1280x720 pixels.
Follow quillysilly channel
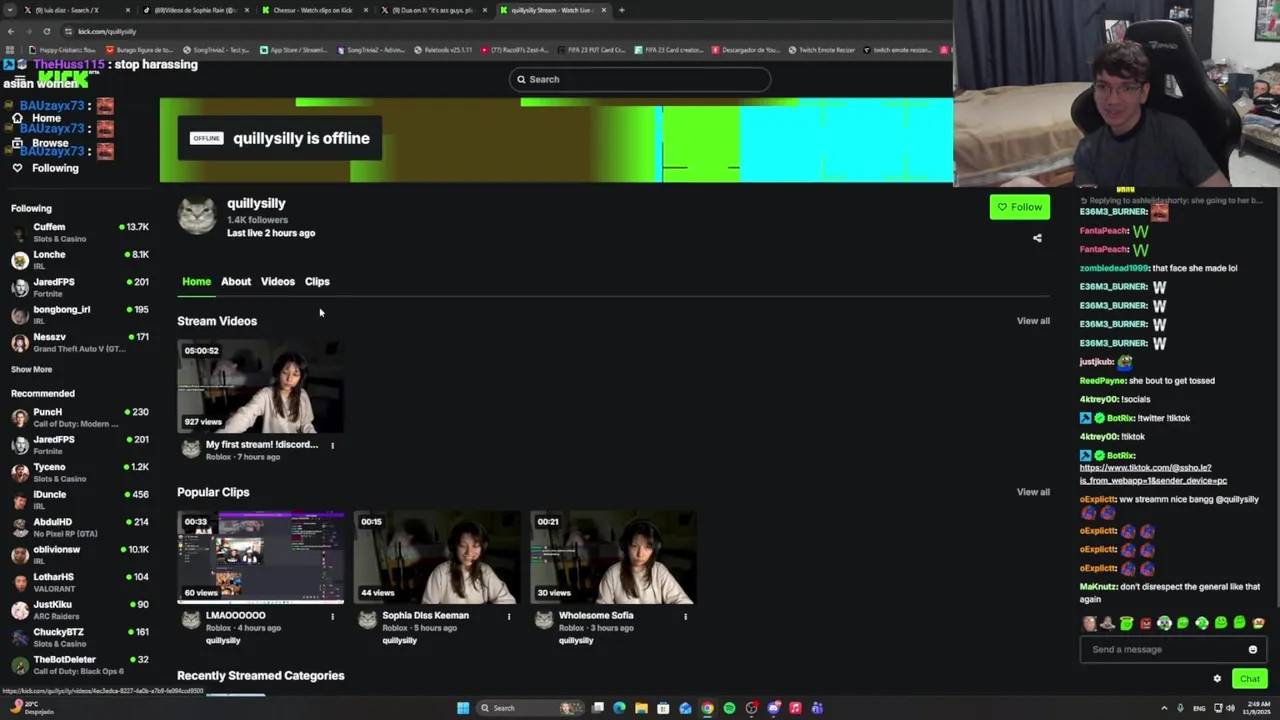1019,207
